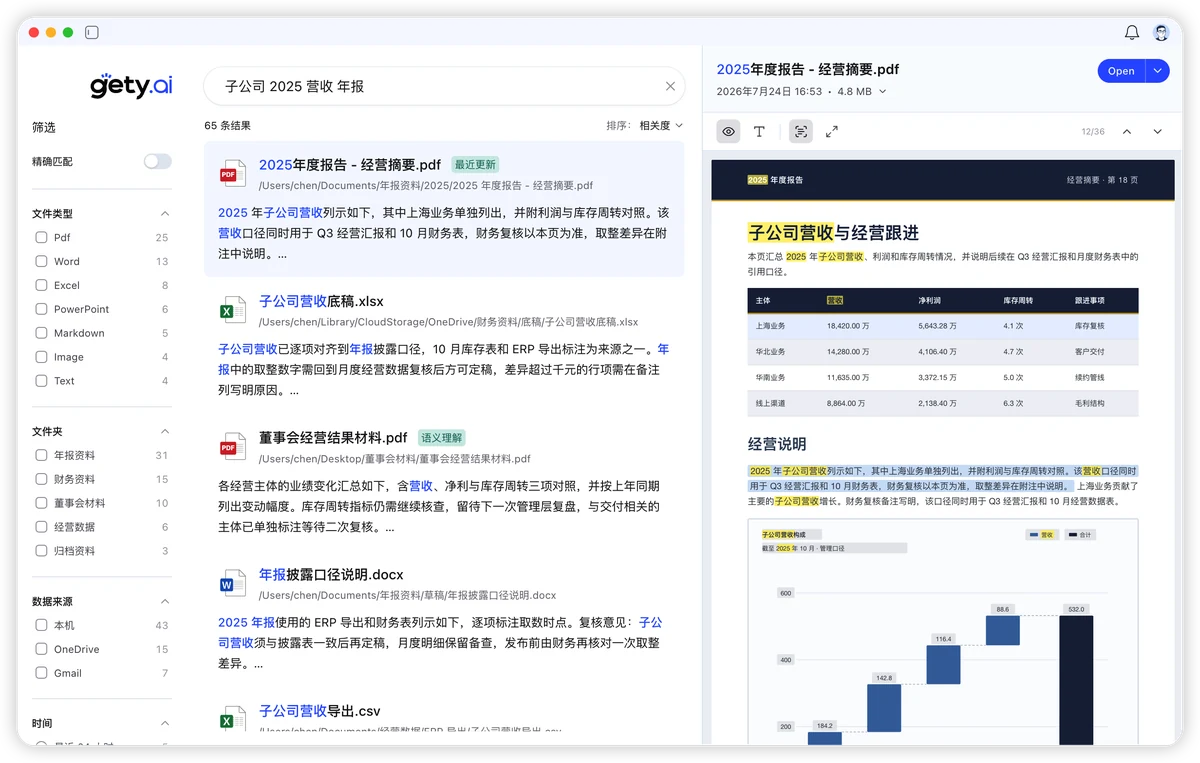Go to next match arrow

point(1158,131)
